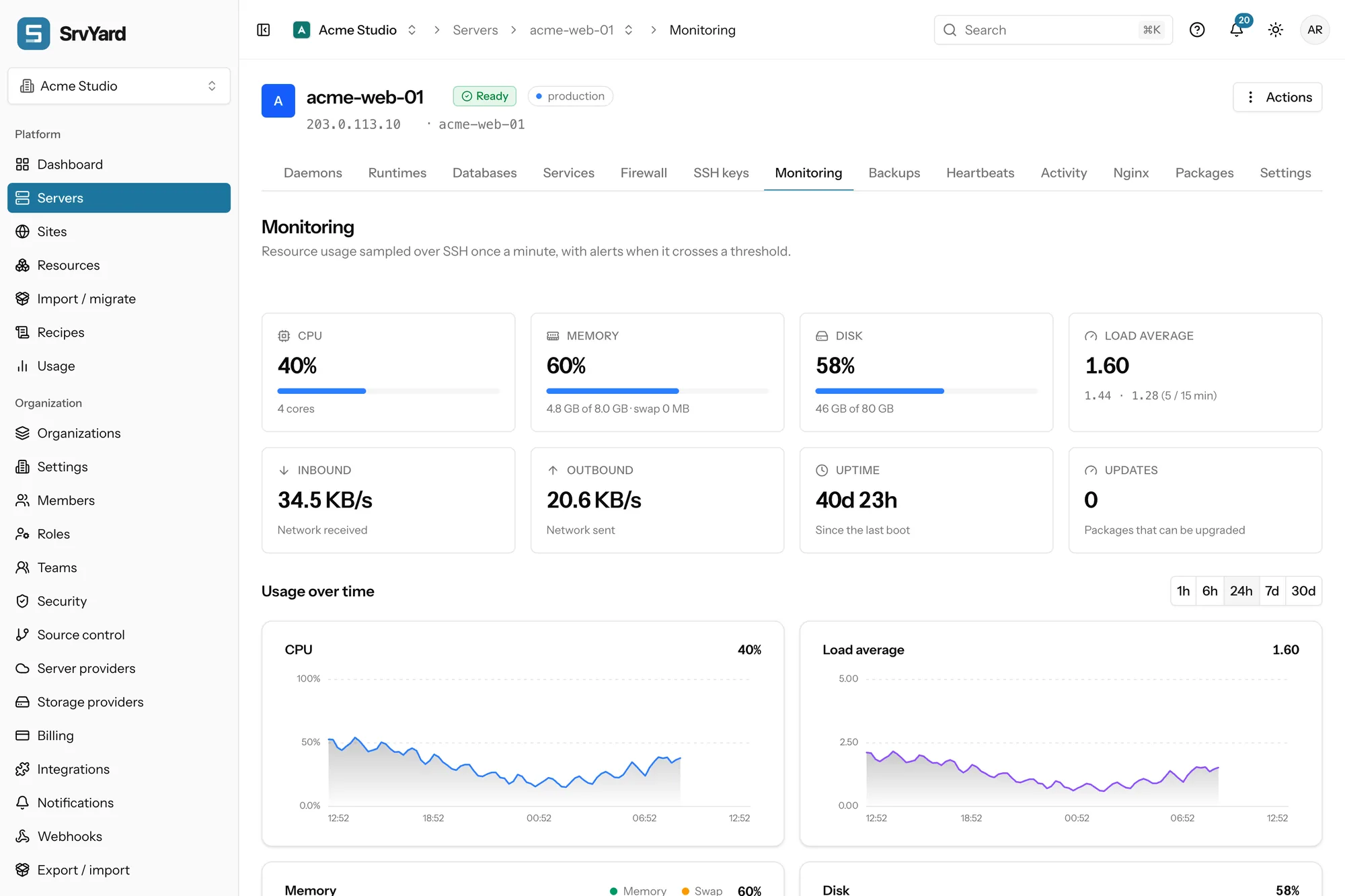Select the 1h time range

click(x=1184, y=591)
